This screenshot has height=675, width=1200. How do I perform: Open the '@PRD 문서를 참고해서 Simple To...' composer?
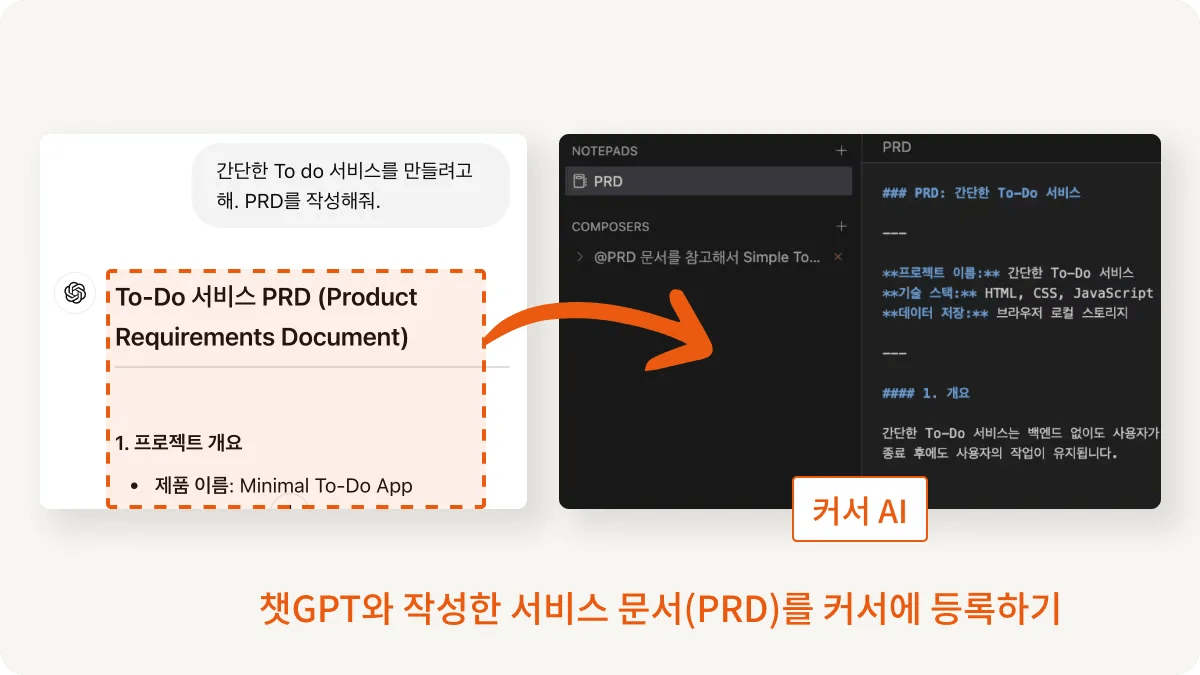point(706,257)
